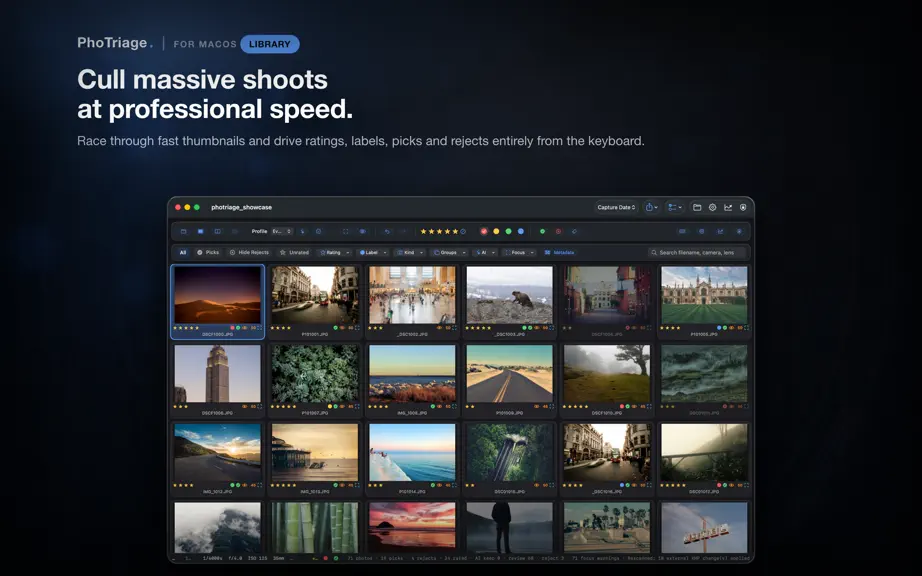Click the search filename input field

[697, 253]
